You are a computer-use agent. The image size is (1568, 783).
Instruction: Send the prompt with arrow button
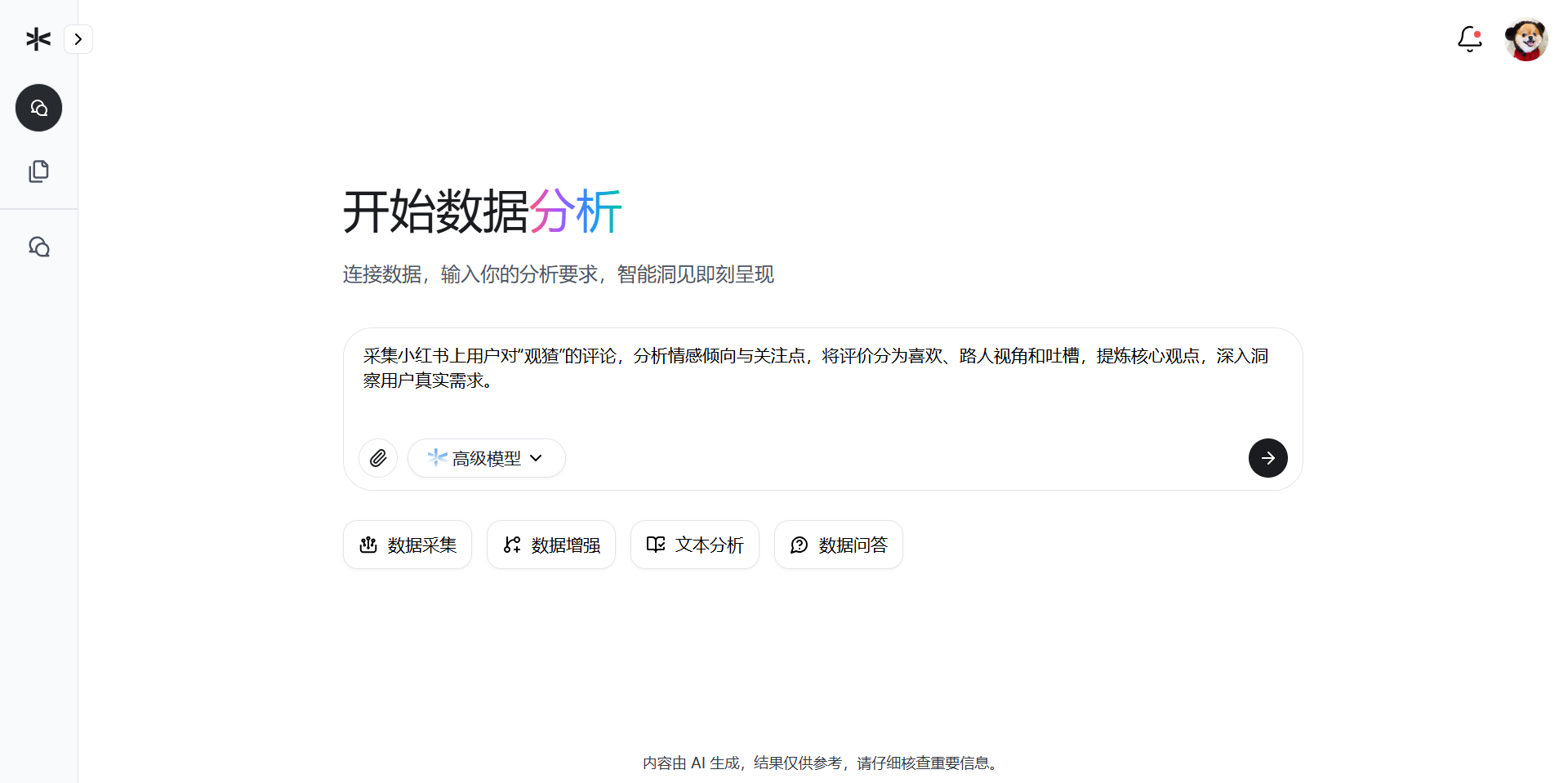(1267, 458)
